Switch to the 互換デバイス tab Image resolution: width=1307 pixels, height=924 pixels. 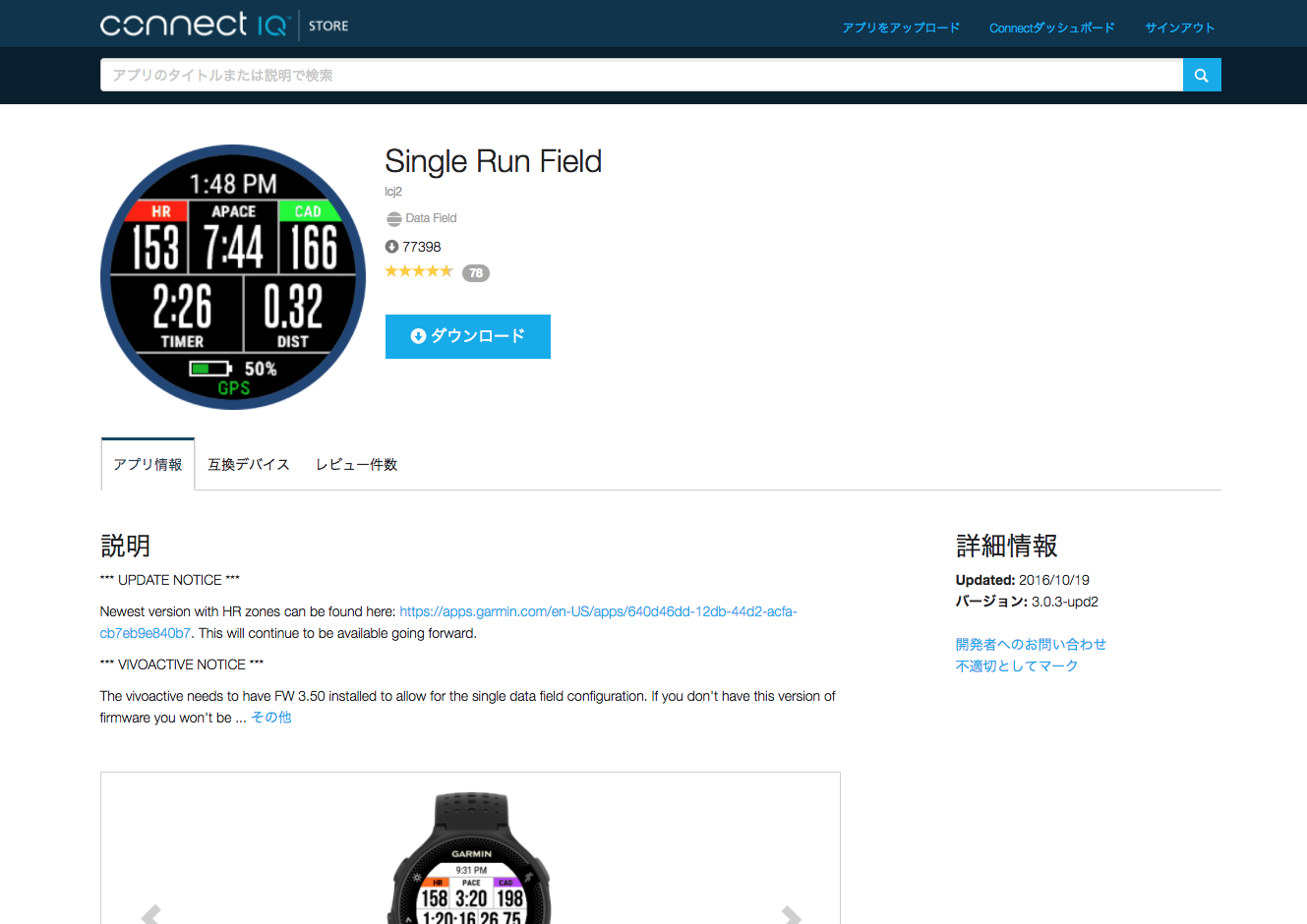tap(249, 464)
